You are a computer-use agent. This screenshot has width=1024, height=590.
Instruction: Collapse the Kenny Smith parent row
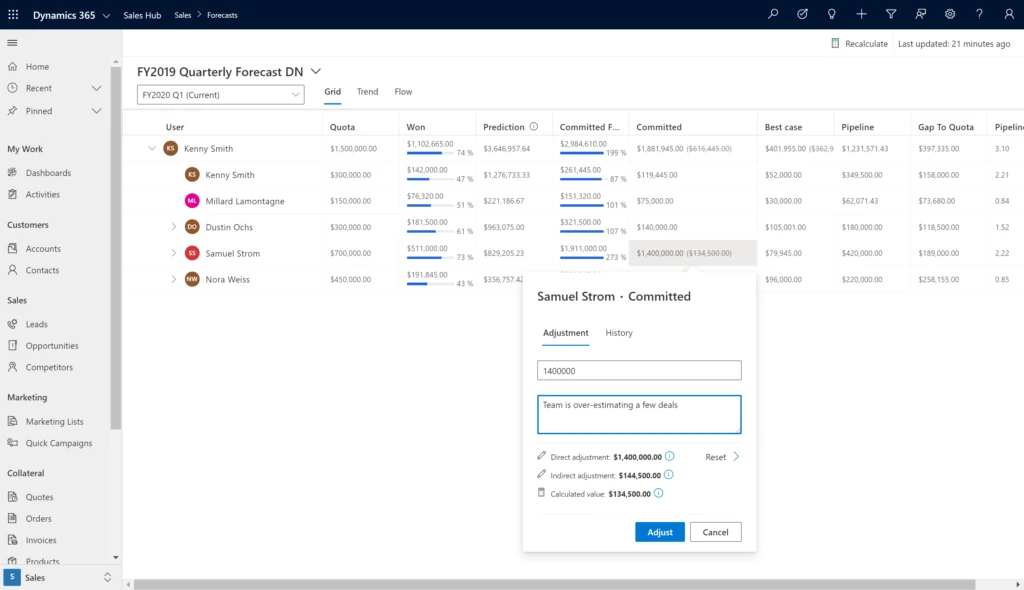pyautogui.click(x=152, y=148)
